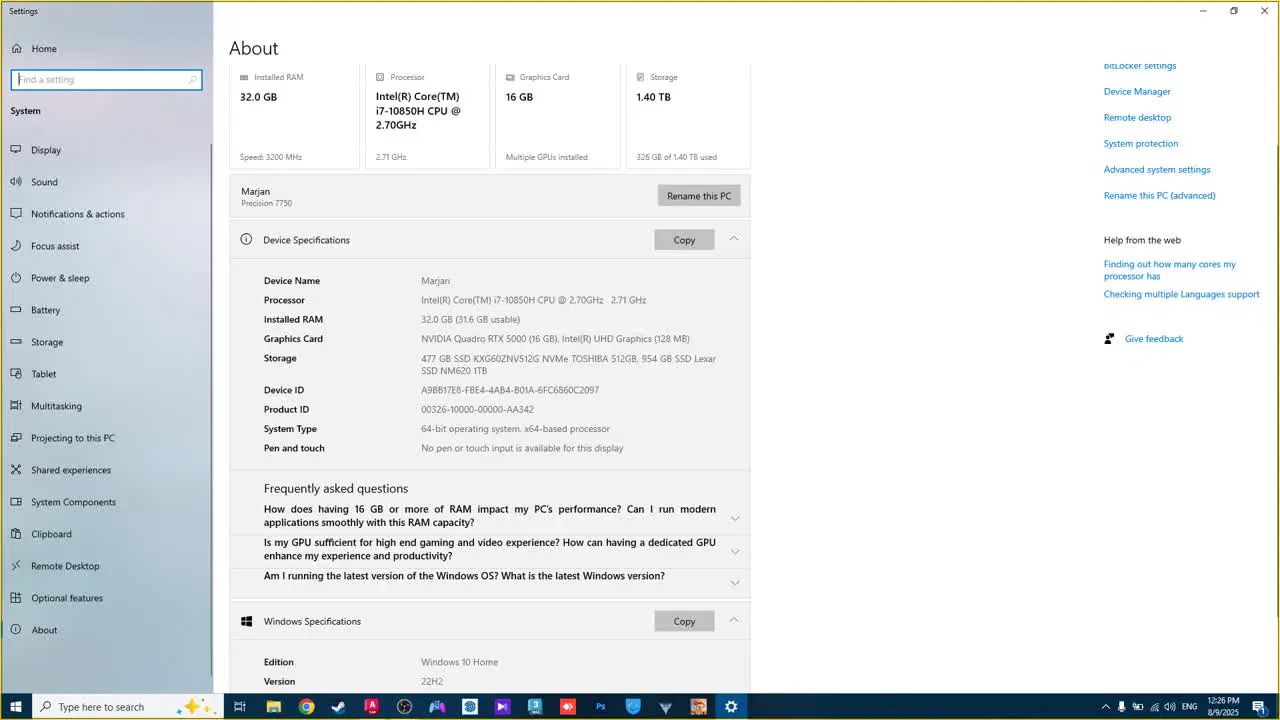The width and height of the screenshot is (1280, 720).
Task: Click the microphone tray icon
Action: 1121,707
